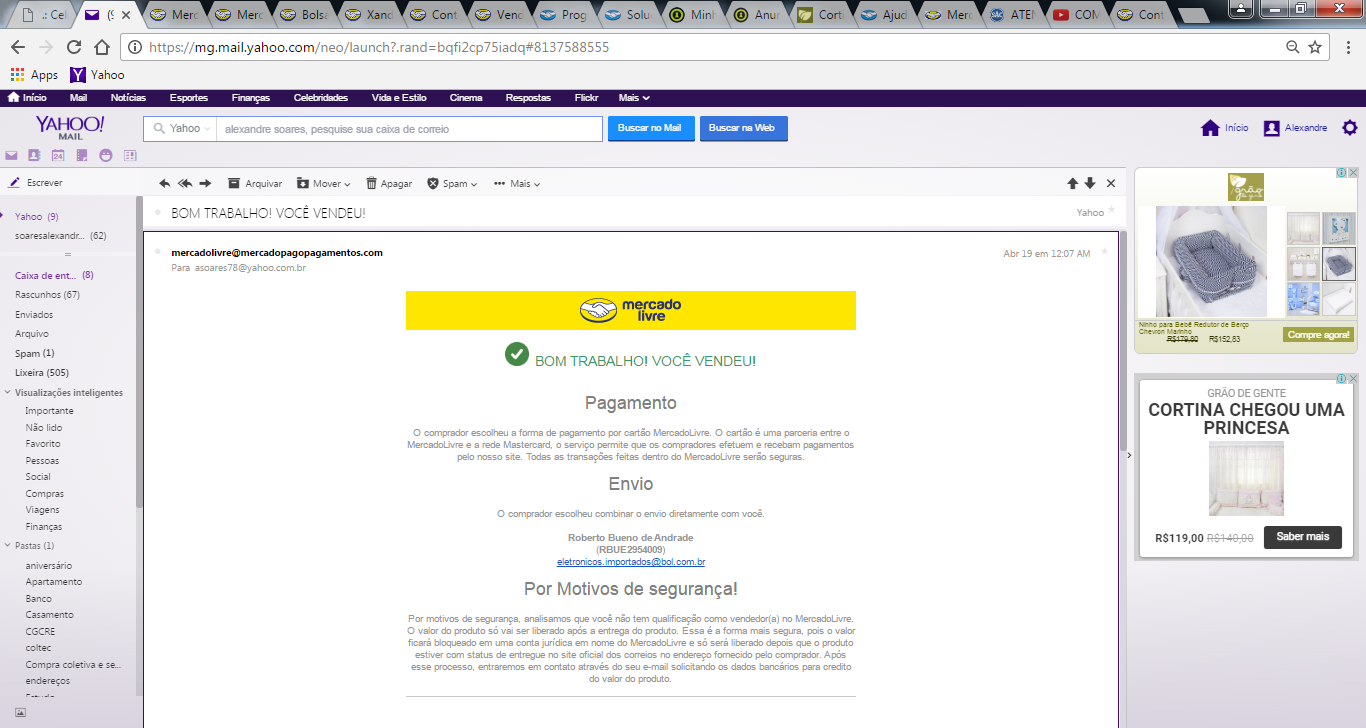Click the mail search input field
The width and height of the screenshot is (1366, 728).
pos(410,129)
